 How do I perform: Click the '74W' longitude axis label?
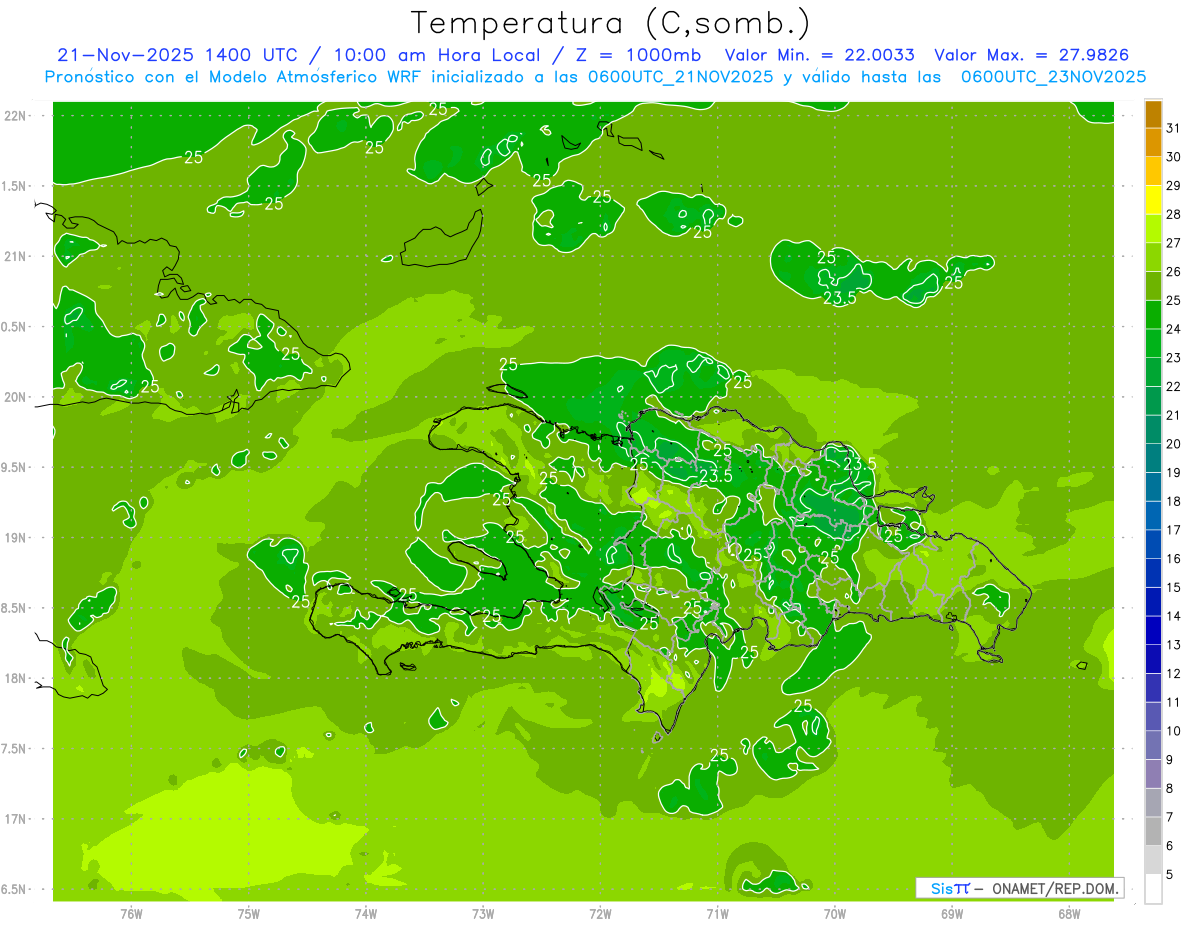click(x=366, y=914)
